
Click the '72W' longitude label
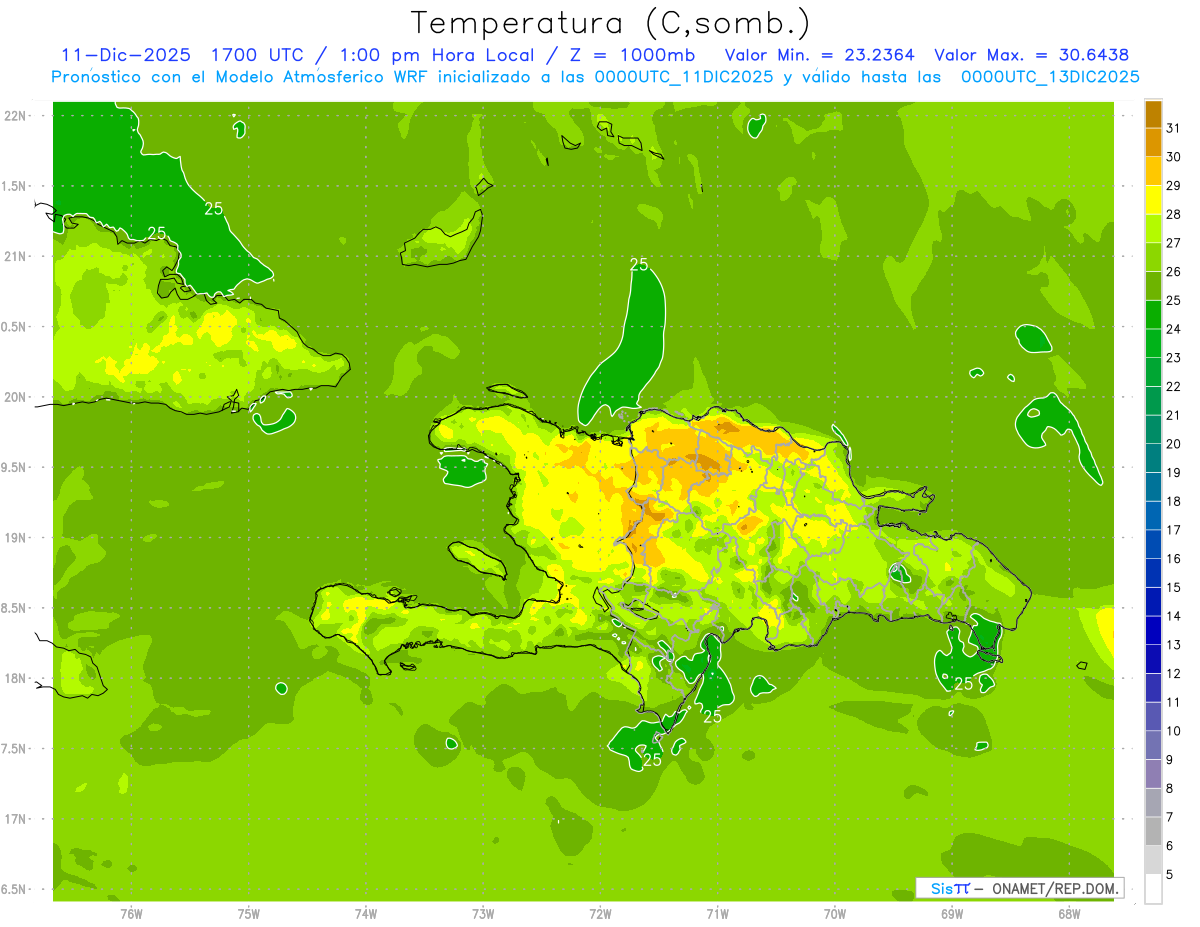601,913
